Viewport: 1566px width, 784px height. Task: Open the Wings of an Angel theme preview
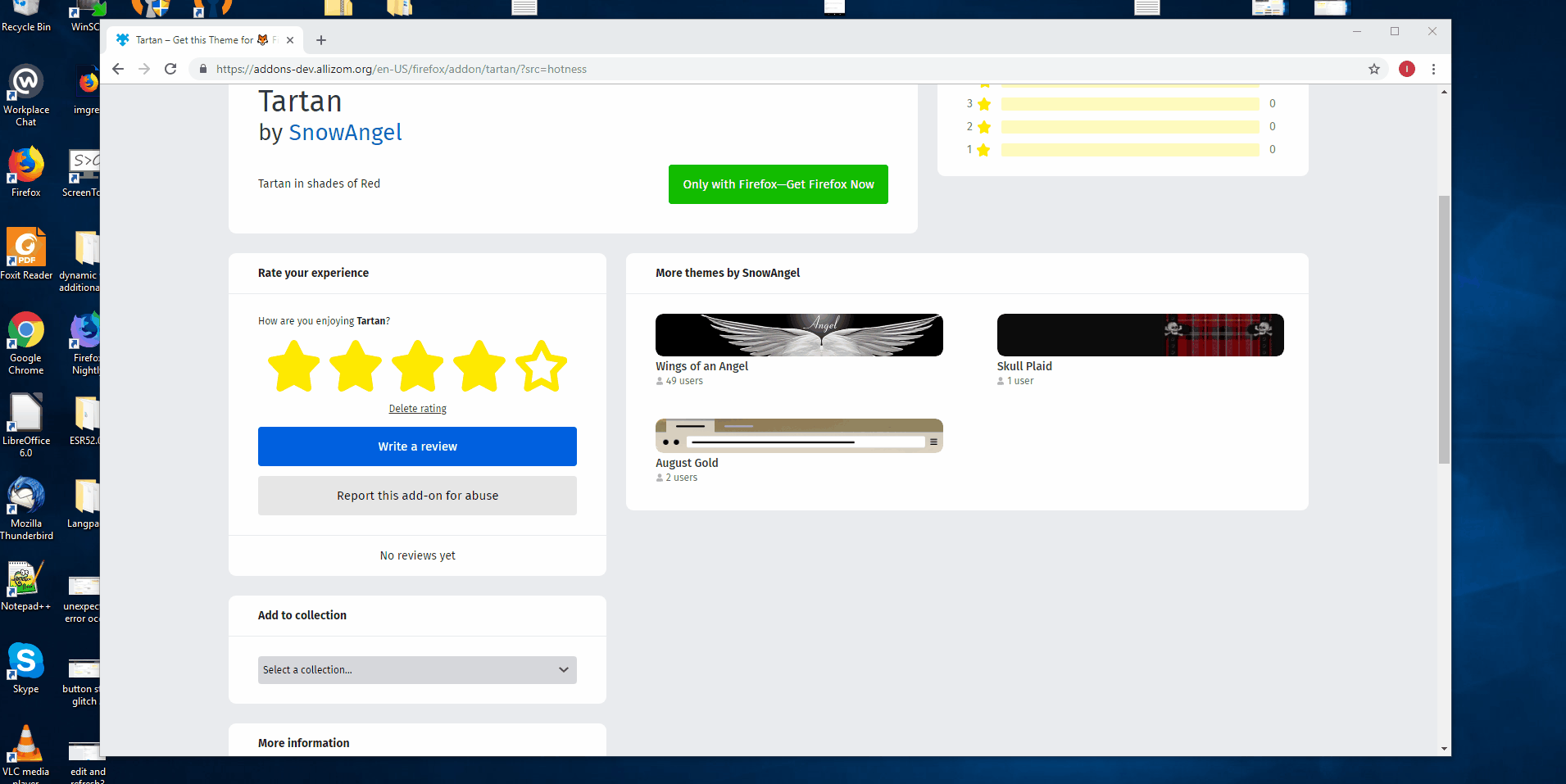(799, 335)
